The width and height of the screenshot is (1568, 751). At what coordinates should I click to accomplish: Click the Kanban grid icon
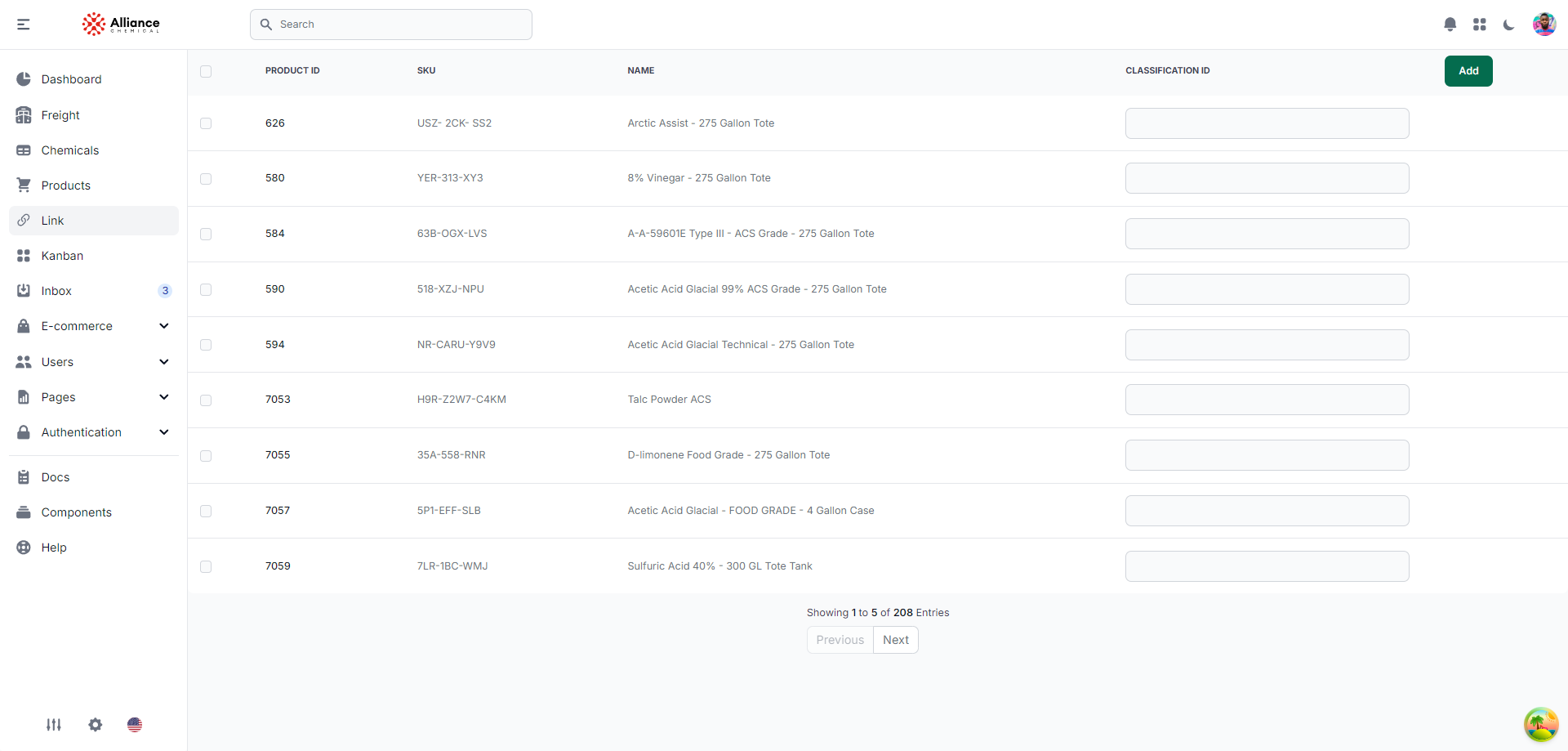click(24, 256)
